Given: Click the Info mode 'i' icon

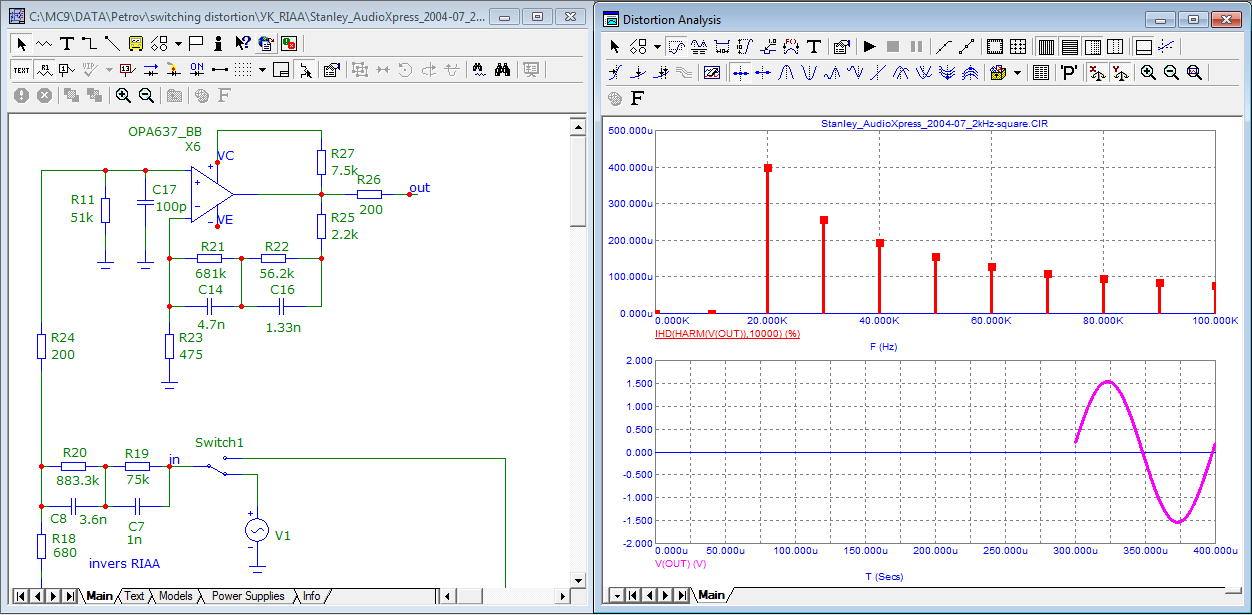Looking at the screenshot, I should pos(219,44).
